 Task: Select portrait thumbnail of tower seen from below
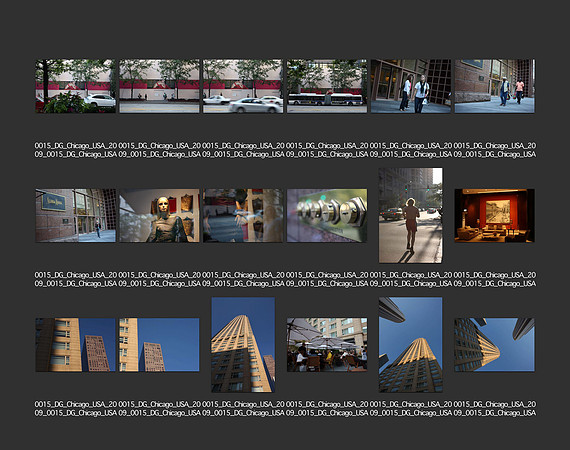point(411,345)
